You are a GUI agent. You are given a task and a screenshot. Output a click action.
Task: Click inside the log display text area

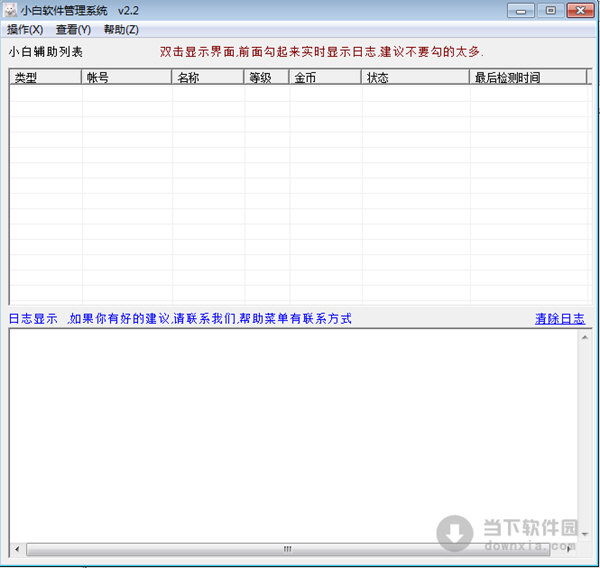pyautogui.click(x=293, y=436)
